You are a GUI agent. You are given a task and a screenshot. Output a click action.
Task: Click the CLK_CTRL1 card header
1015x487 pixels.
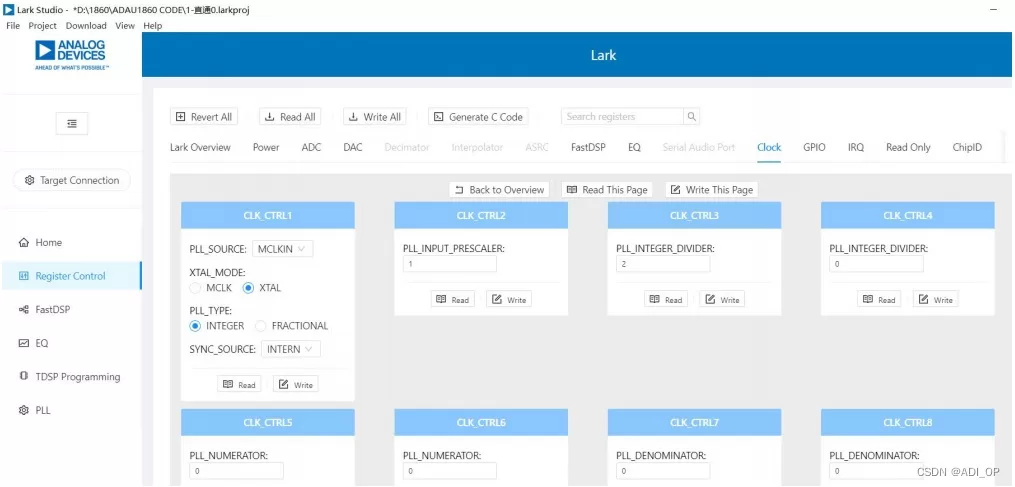click(268, 215)
